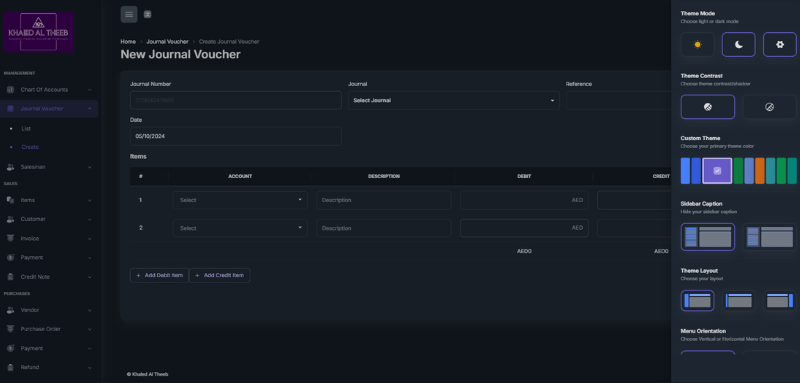Click the Description field in row 2
800x383 pixels.
click(x=384, y=228)
